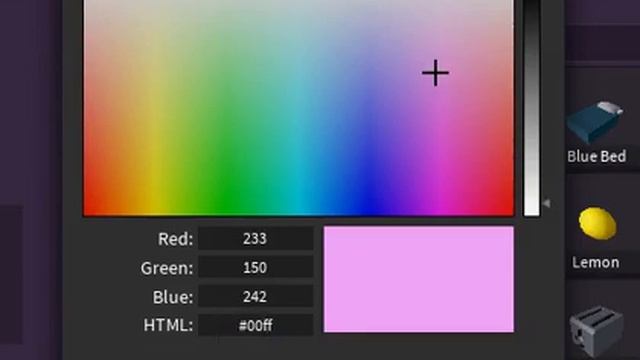Viewport: 640px width, 360px height.
Task: Click the Blue Bed label
Action: point(596,156)
